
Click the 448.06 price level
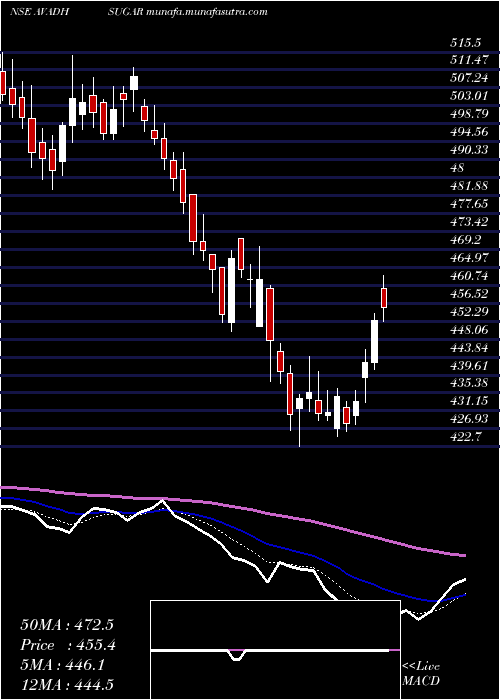click(x=469, y=330)
